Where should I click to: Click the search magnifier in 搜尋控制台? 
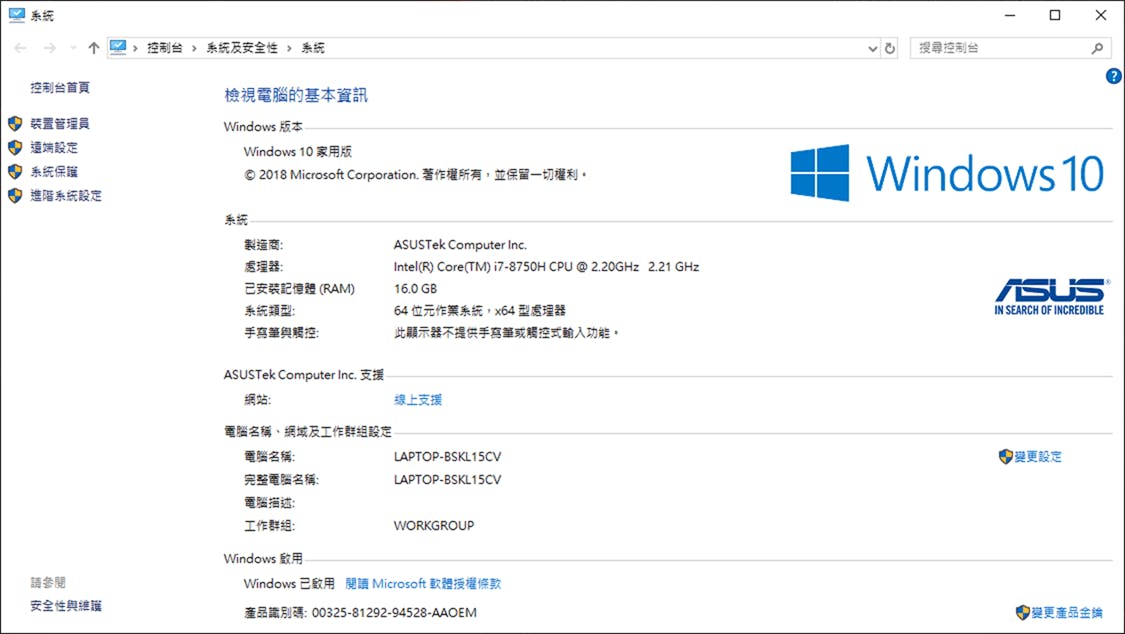1097,46
